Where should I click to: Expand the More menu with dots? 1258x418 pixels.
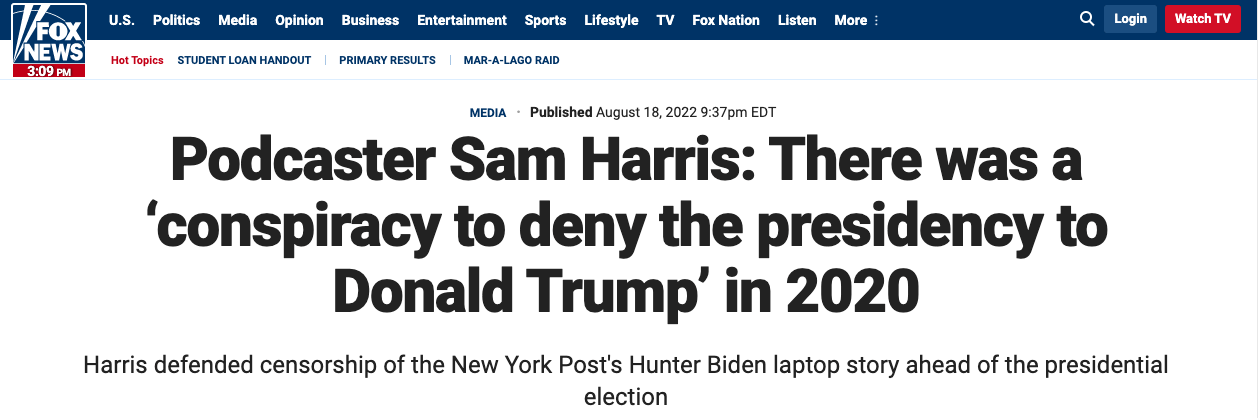click(857, 20)
